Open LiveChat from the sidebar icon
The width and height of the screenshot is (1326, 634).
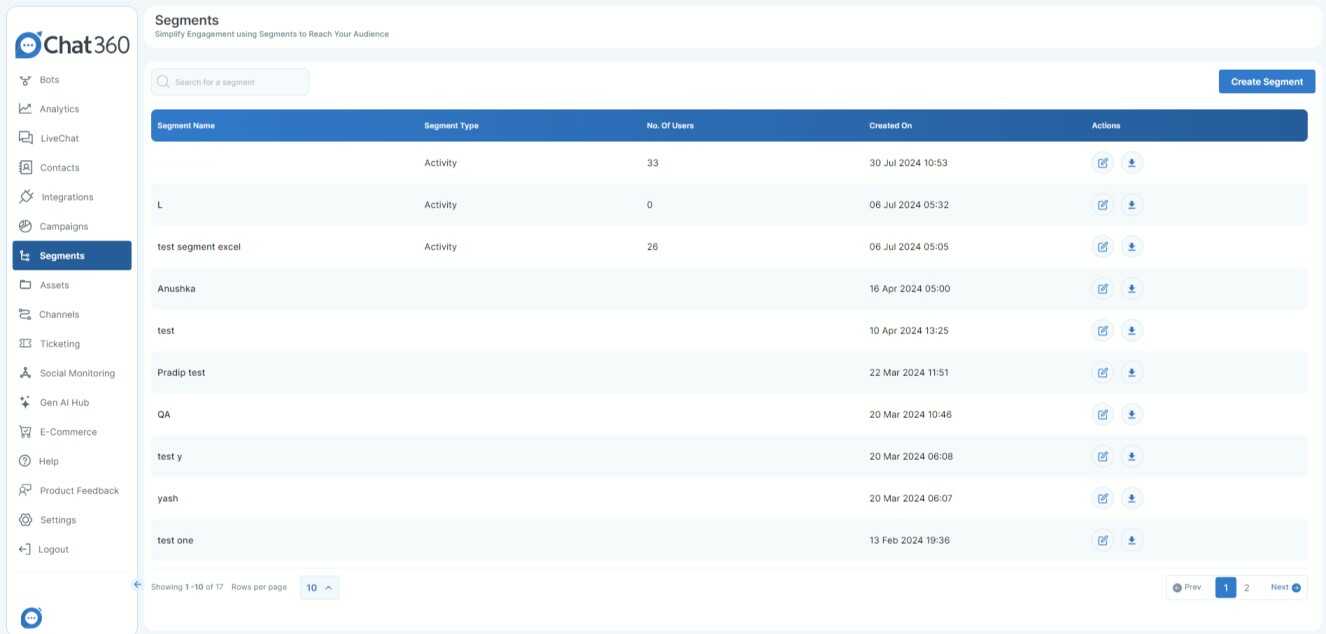tap(25, 137)
